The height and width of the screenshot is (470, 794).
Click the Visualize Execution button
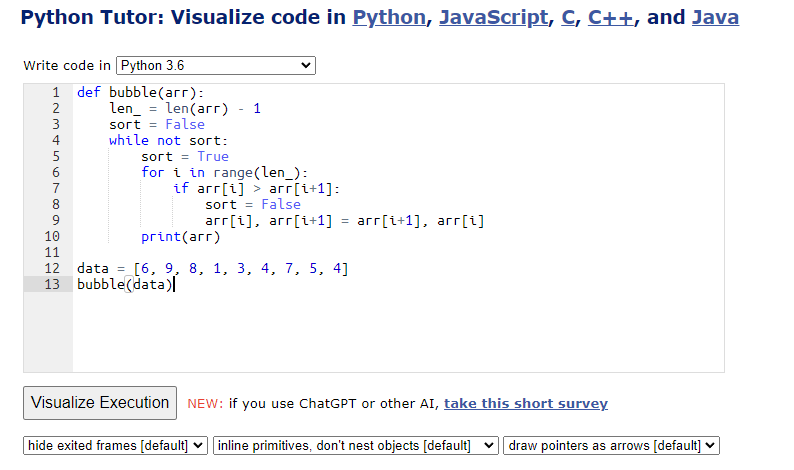tap(100, 403)
